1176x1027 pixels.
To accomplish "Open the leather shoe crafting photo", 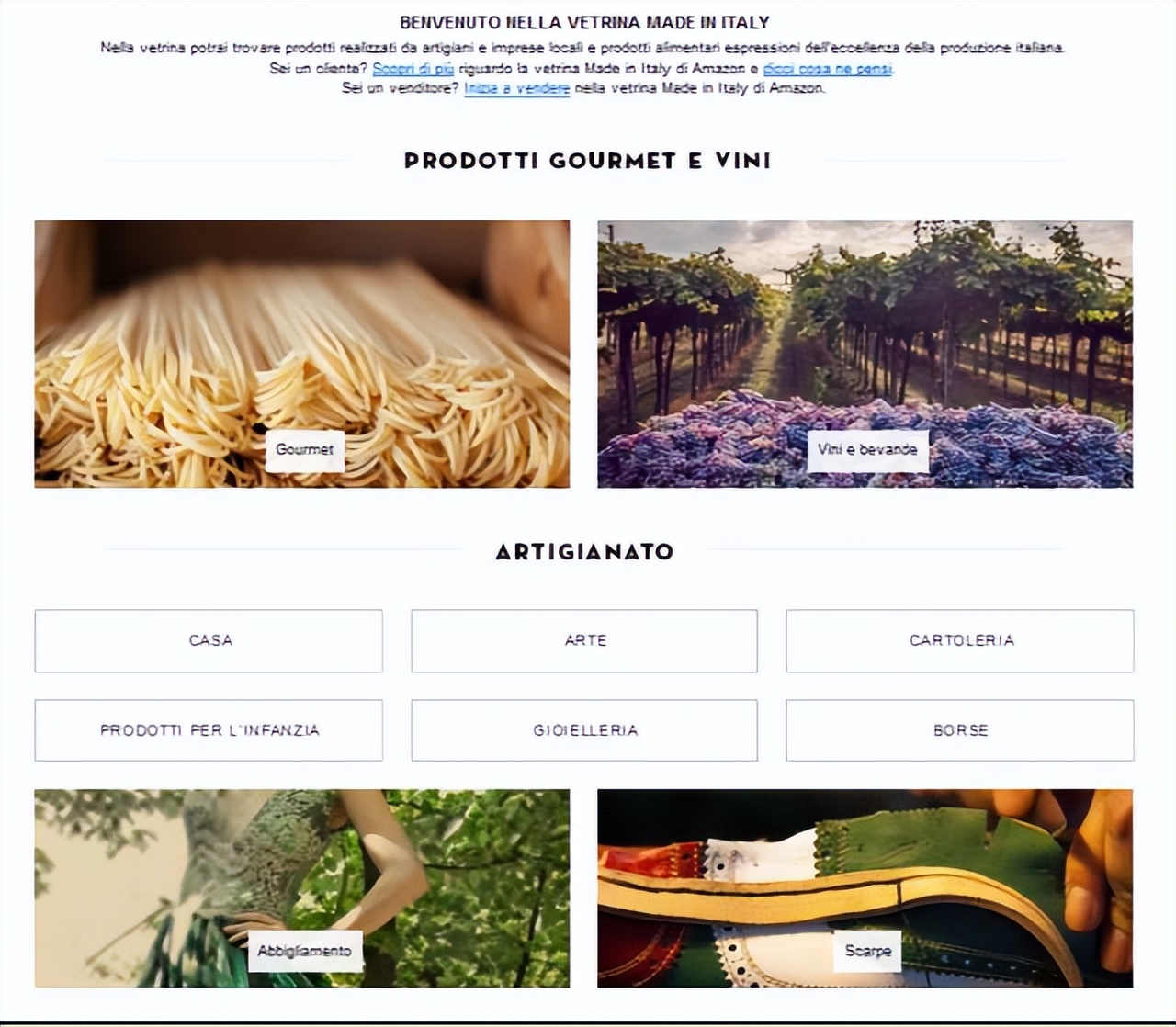I will tap(865, 888).
